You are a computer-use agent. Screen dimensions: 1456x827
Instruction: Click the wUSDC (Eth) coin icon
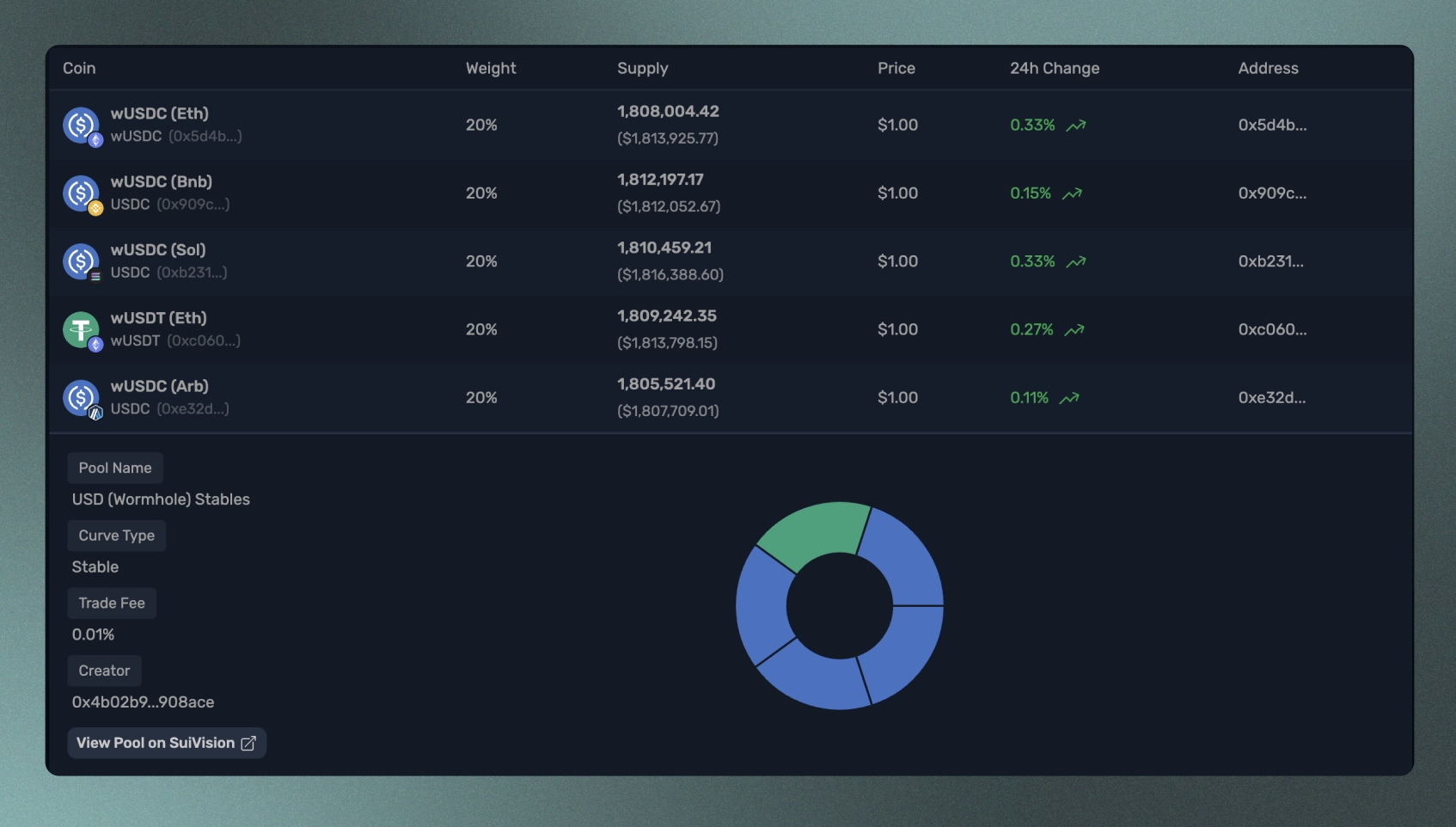tap(82, 126)
